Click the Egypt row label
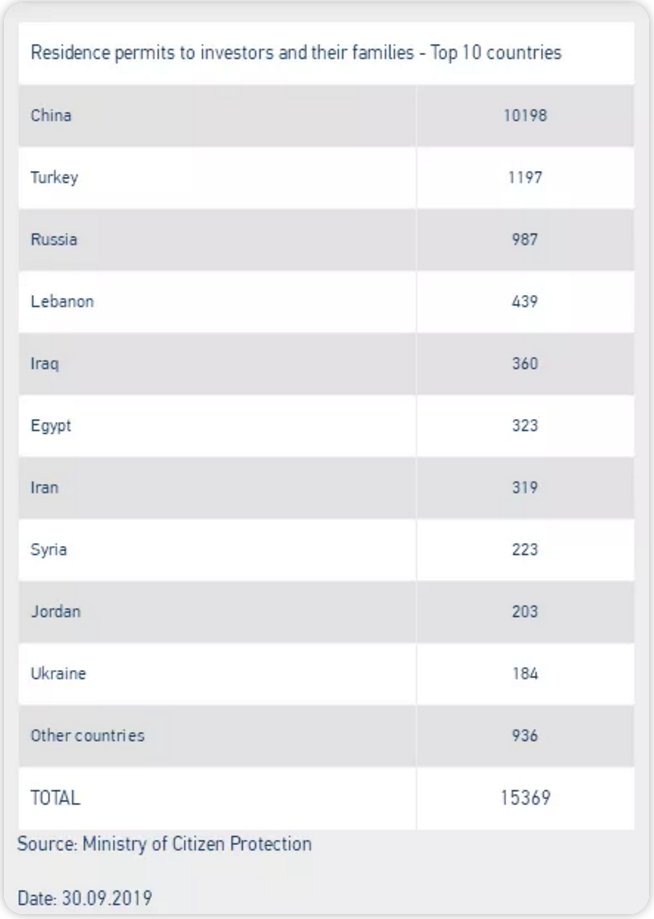The image size is (654, 919). click(51, 425)
